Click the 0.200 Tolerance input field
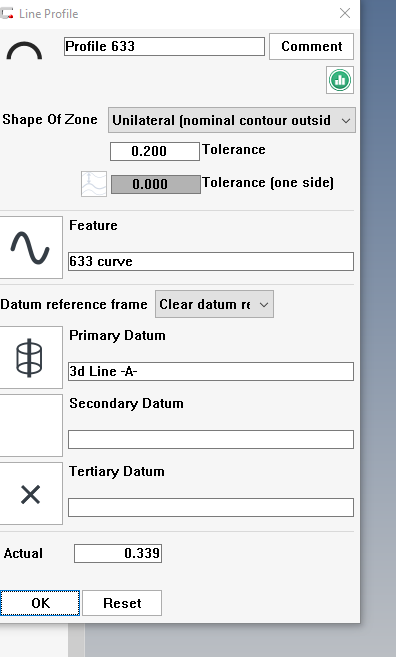The image size is (396, 657). point(155,151)
